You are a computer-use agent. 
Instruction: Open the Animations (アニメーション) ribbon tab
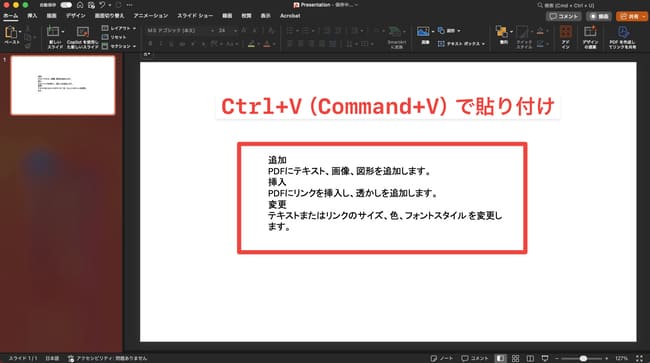150,16
